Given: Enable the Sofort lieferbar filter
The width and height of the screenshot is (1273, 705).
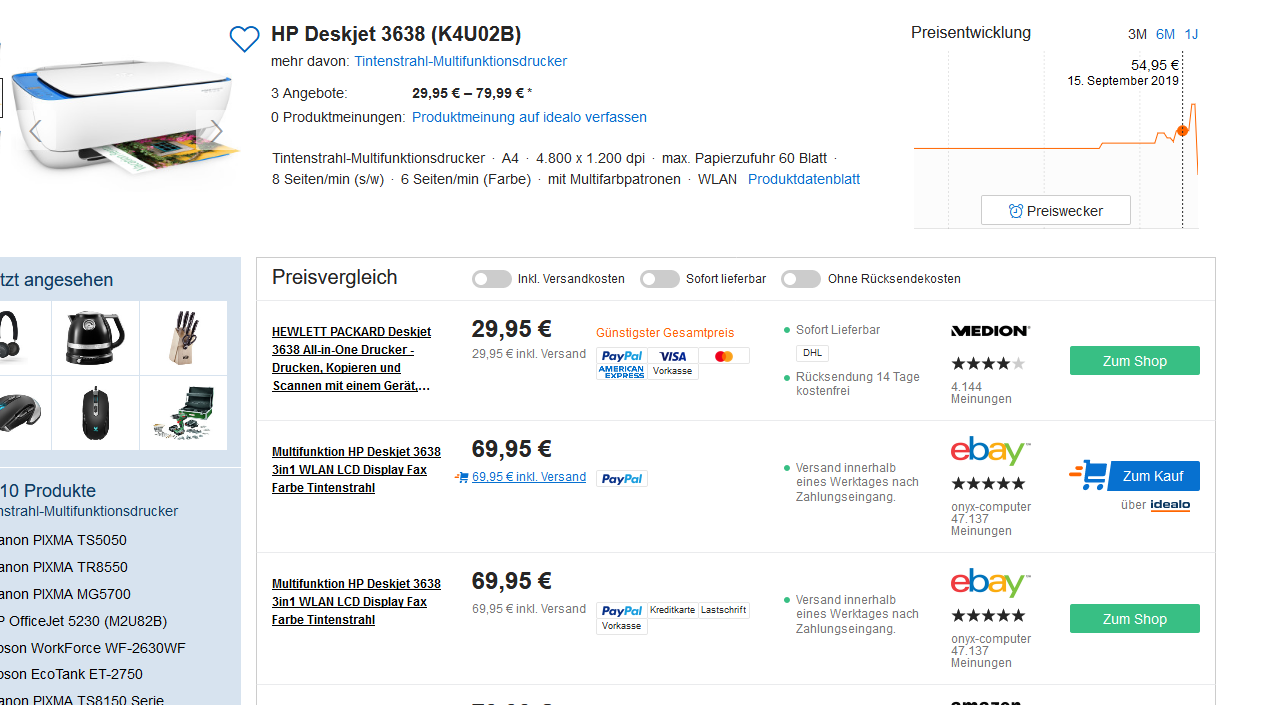Looking at the screenshot, I should coord(660,279).
